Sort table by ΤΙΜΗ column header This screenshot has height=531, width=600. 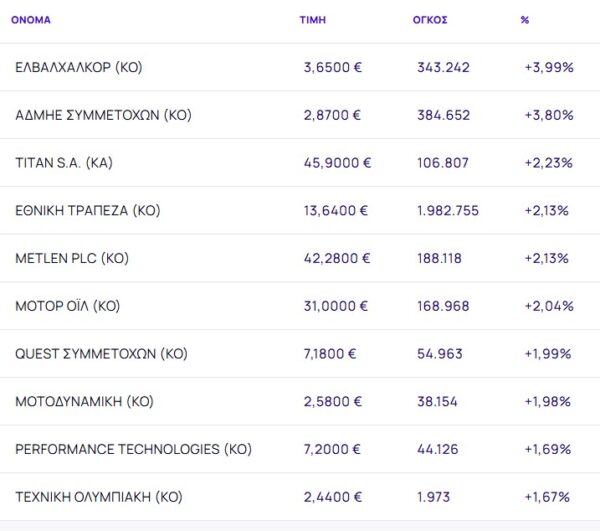(x=312, y=20)
